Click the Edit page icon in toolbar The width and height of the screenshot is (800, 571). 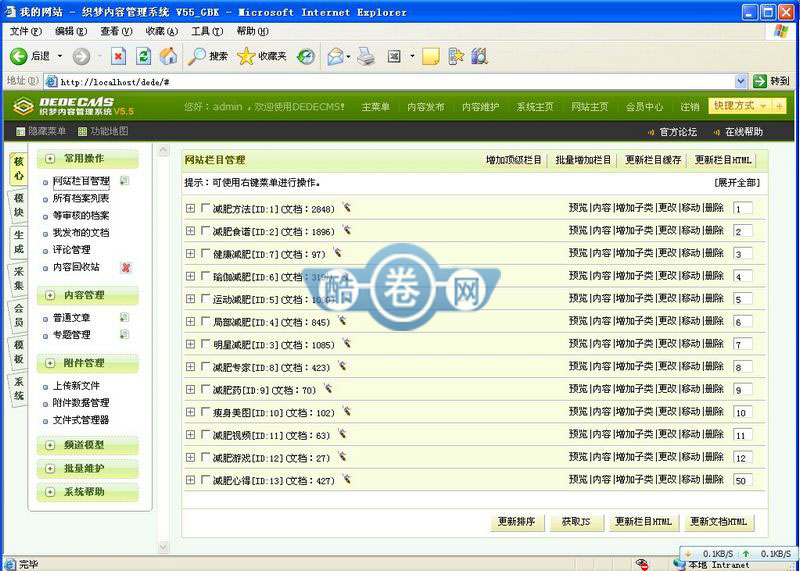pos(394,56)
